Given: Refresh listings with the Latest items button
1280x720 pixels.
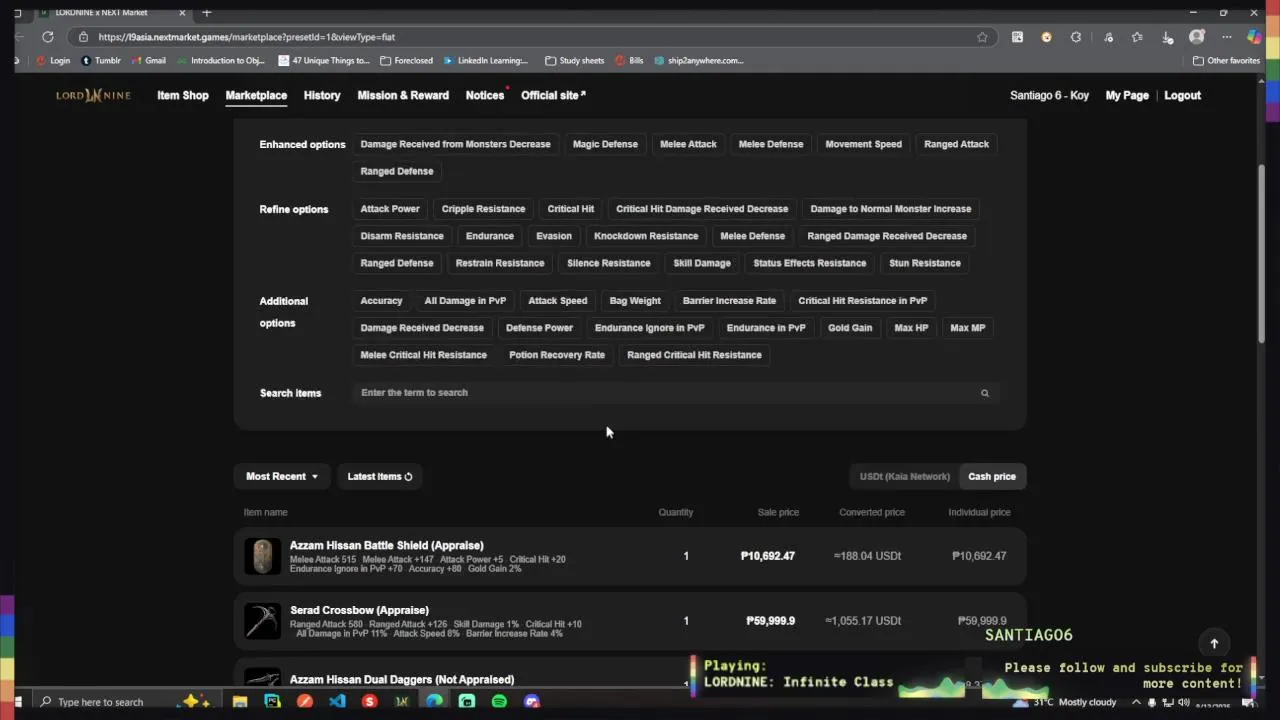Looking at the screenshot, I should point(380,476).
